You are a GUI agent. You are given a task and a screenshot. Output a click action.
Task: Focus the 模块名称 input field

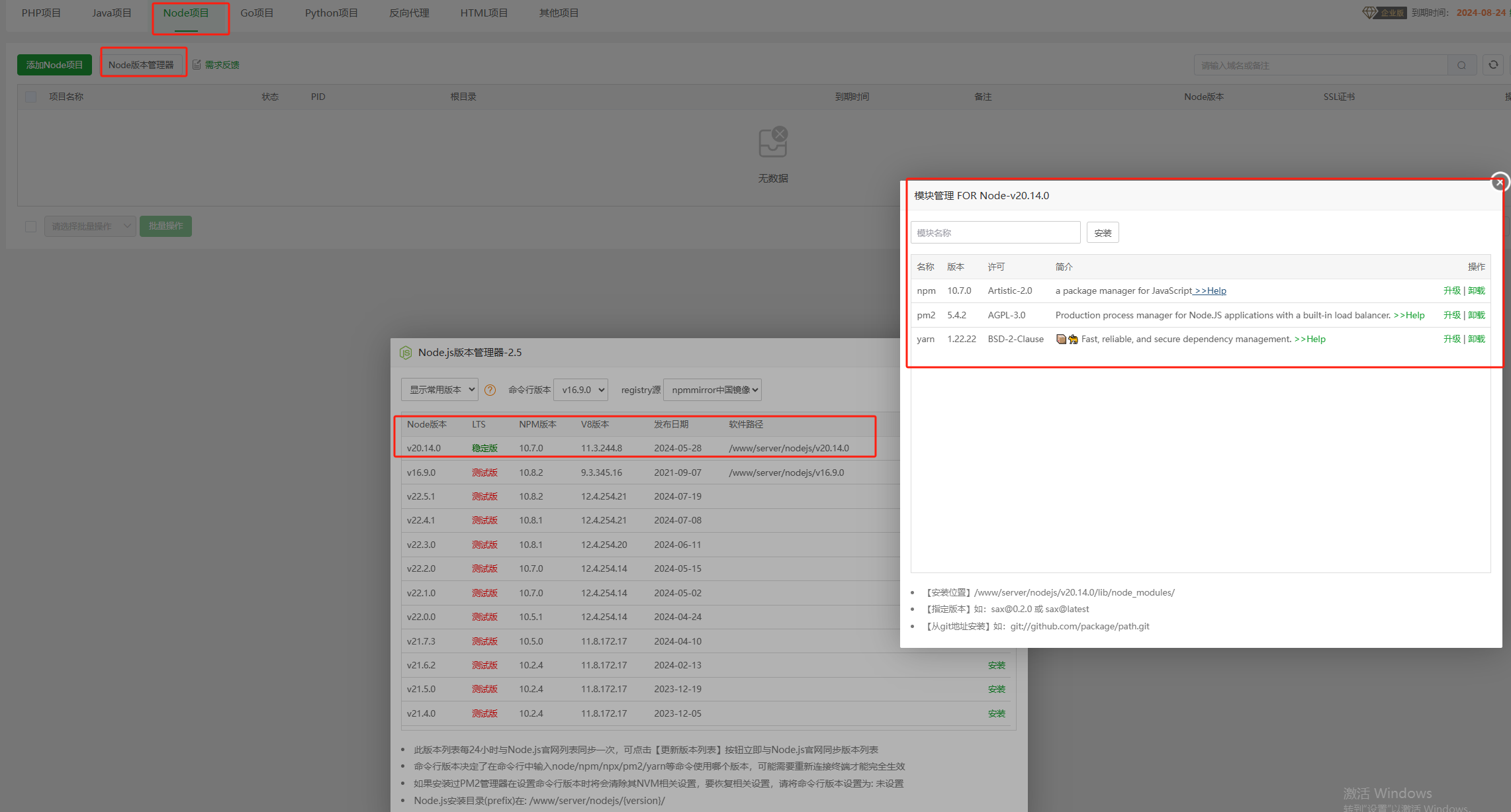tap(995, 233)
